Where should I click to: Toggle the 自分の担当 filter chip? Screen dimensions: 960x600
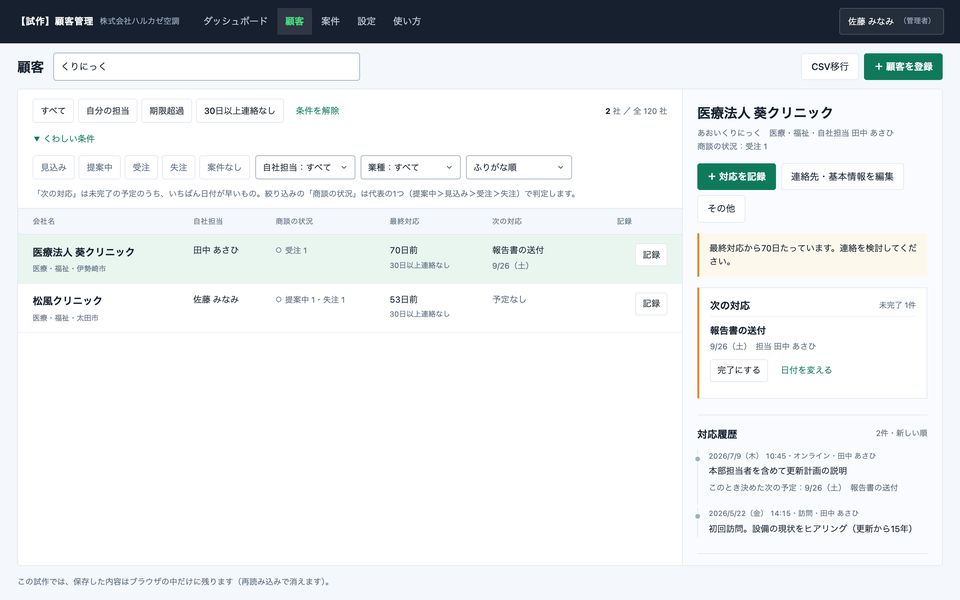(x=108, y=111)
